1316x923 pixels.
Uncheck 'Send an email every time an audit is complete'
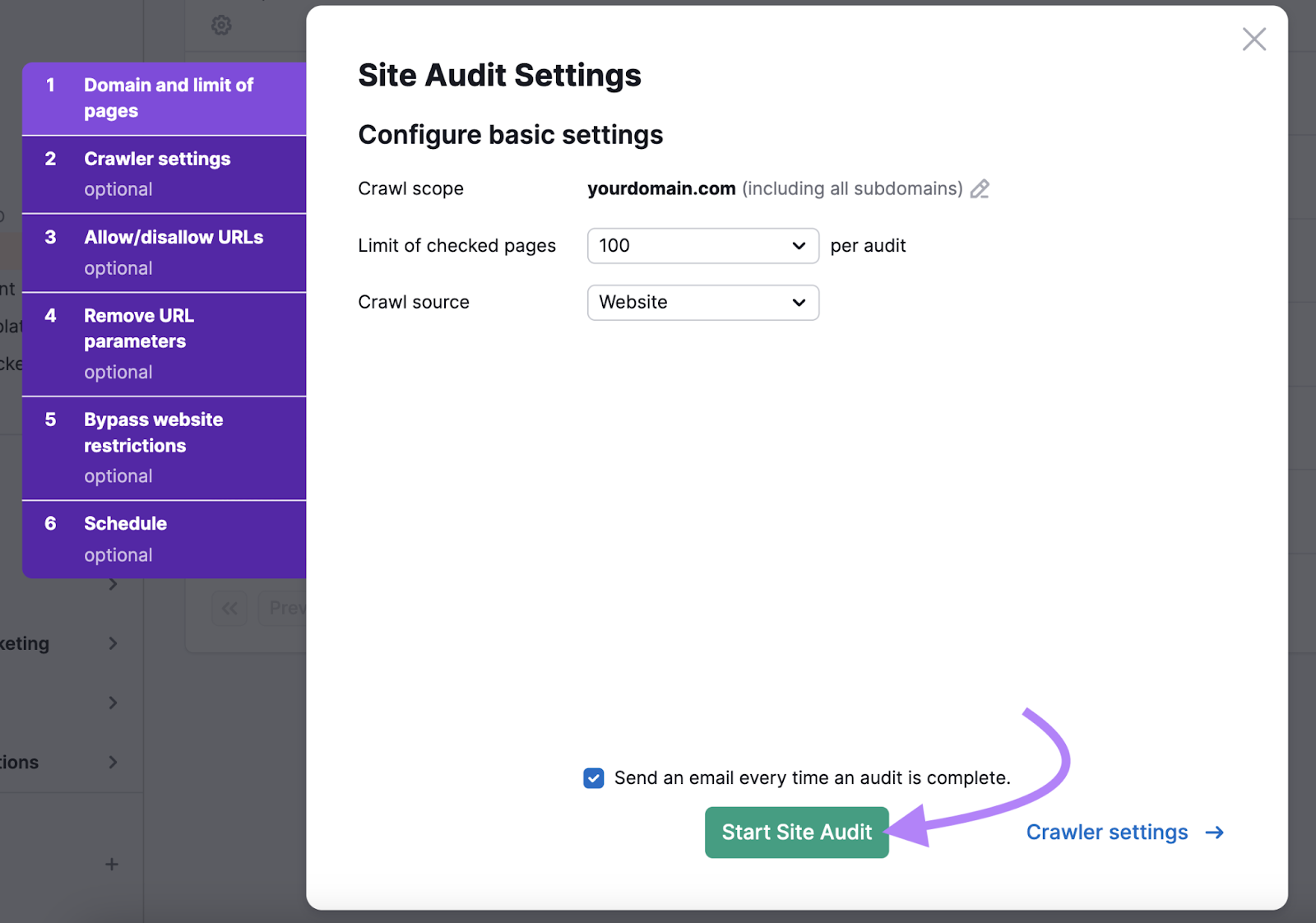click(593, 777)
